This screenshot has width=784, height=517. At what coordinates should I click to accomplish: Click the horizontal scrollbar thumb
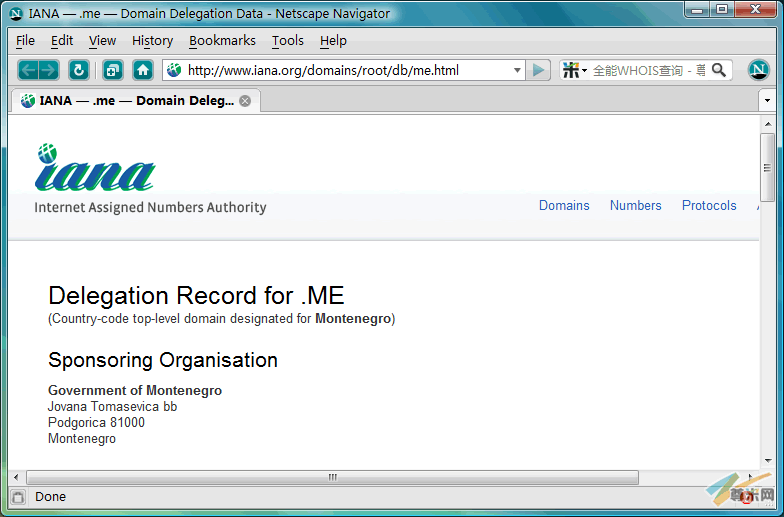click(332, 478)
